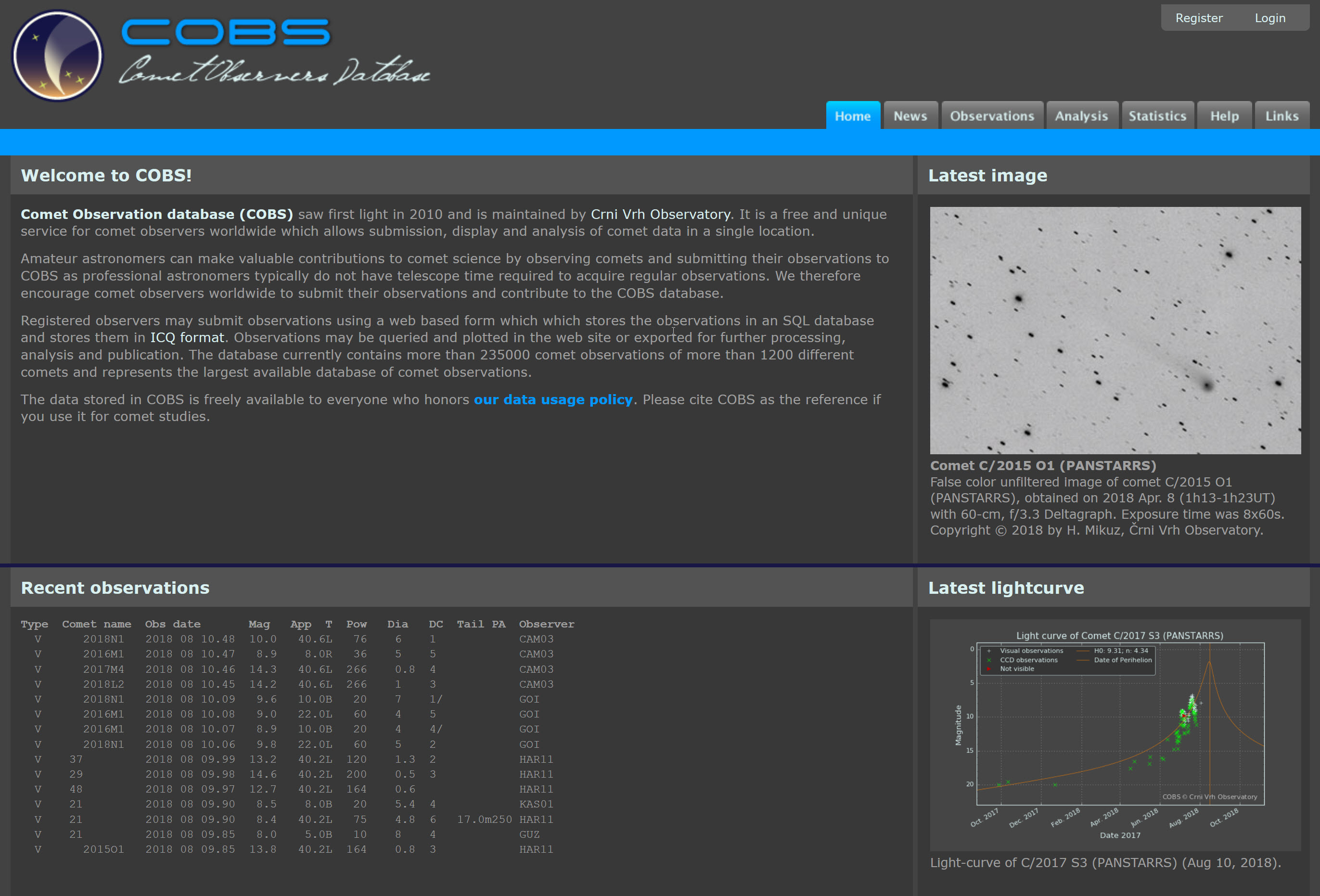
Task: Open the Observations tab
Action: (x=992, y=116)
